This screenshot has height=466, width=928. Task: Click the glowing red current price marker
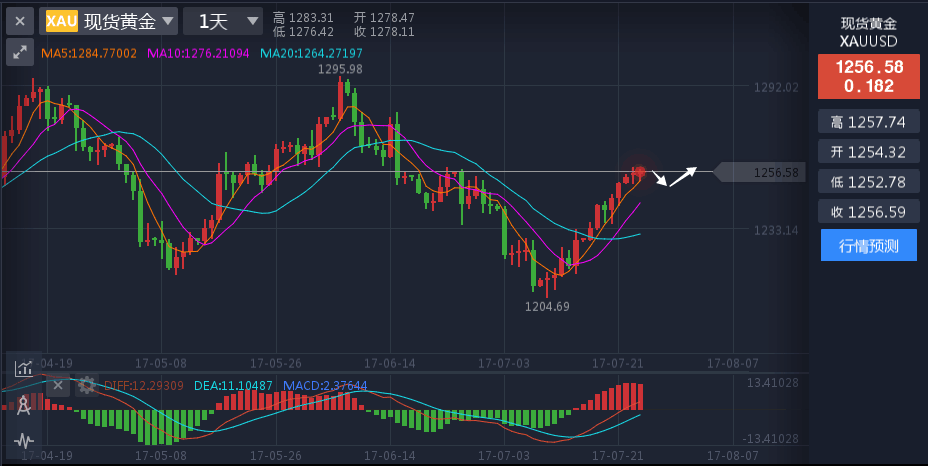[638, 172]
